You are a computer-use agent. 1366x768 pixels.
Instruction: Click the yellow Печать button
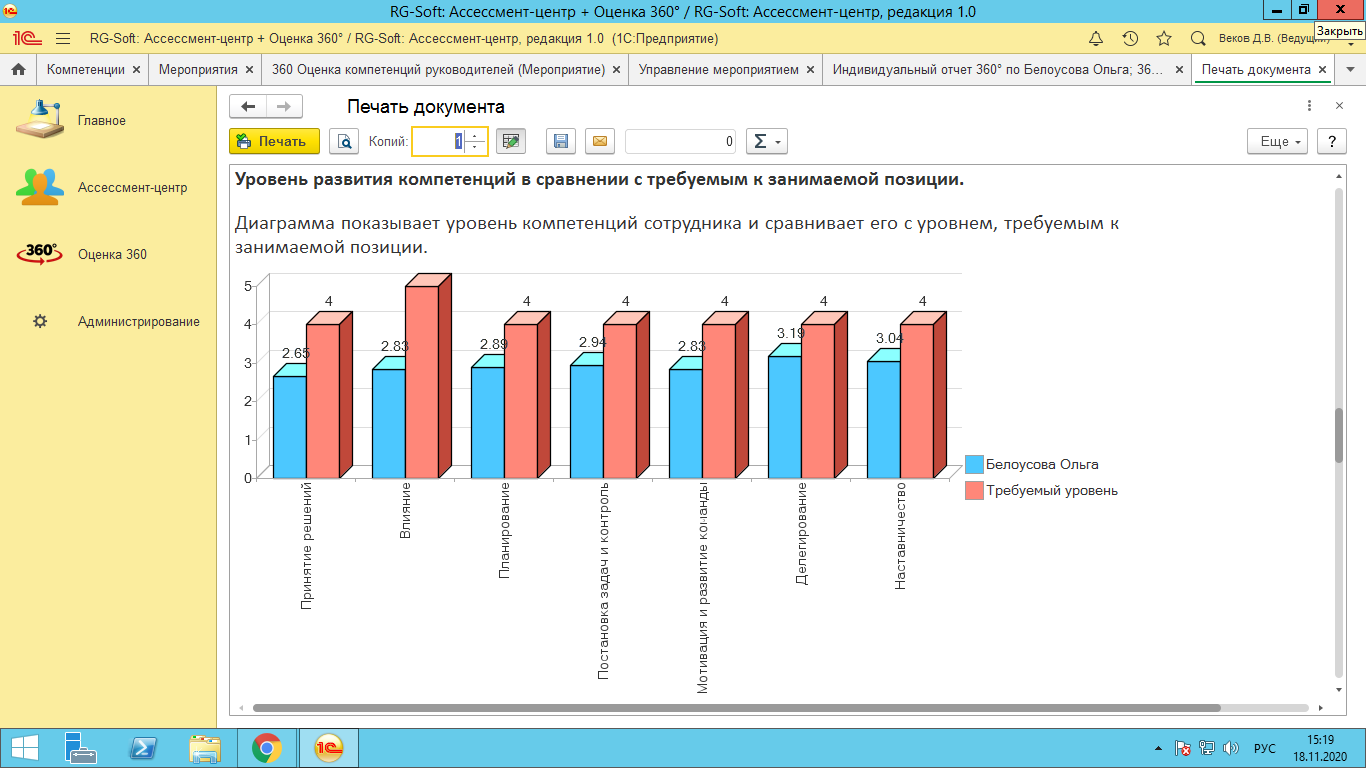(x=274, y=142)
